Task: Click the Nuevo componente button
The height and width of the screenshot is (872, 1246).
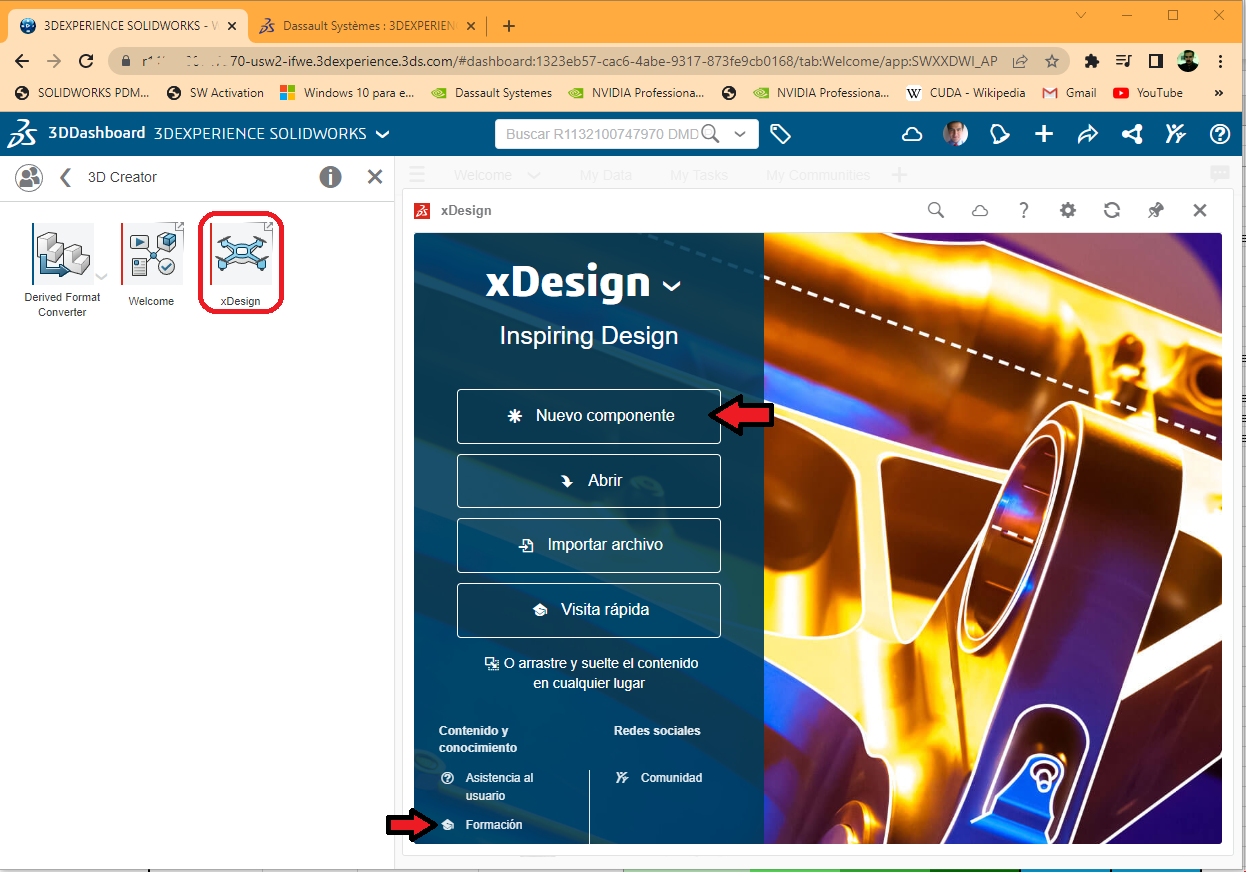Action: (589, 416)
